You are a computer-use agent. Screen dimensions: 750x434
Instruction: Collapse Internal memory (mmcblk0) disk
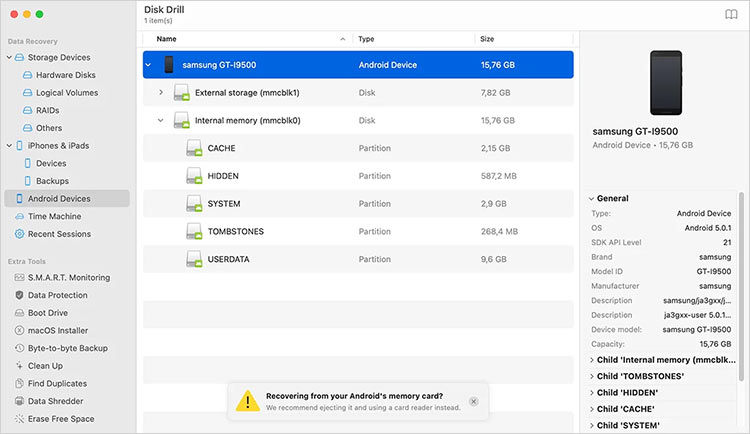pyautogui.click(x=161, y=121)
